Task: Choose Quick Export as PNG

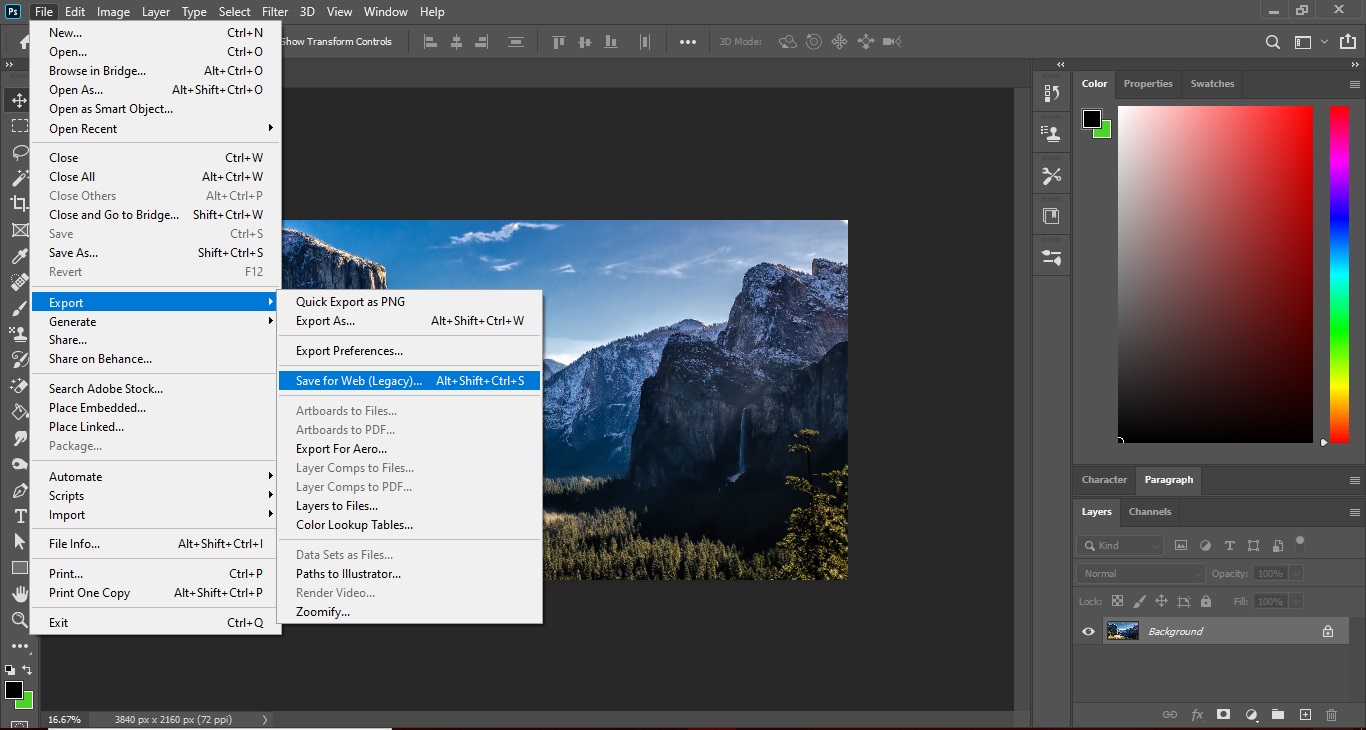Action: click(410, 302)
